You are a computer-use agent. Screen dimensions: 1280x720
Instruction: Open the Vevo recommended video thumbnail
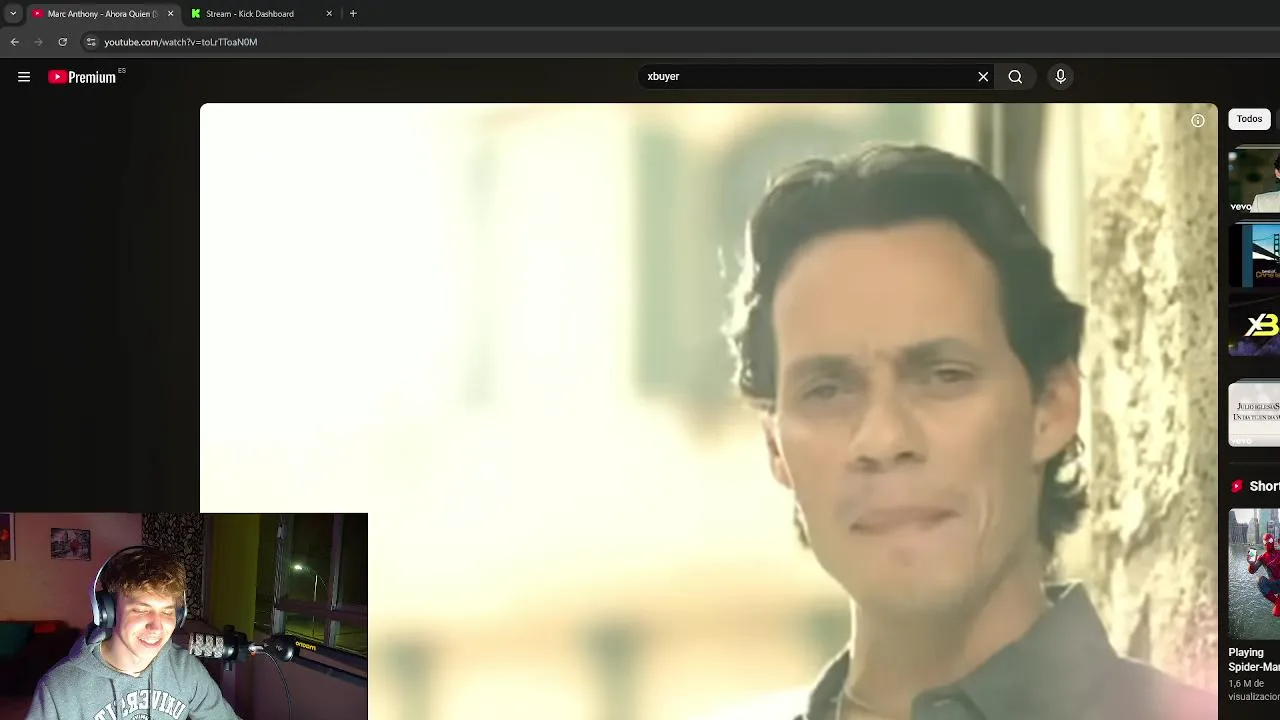pos(1254,181)
